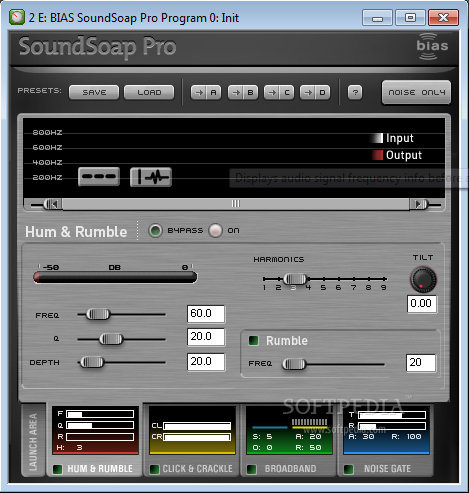The image size is (469, 493).
Task: Click the Input legend swatch
Action: coord(377,138)
